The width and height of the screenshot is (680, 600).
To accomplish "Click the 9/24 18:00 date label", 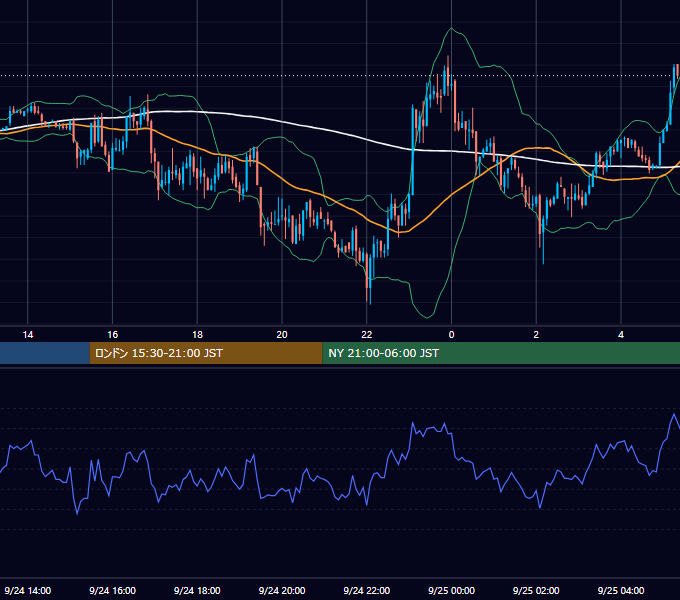I will [x=197, y=590].
